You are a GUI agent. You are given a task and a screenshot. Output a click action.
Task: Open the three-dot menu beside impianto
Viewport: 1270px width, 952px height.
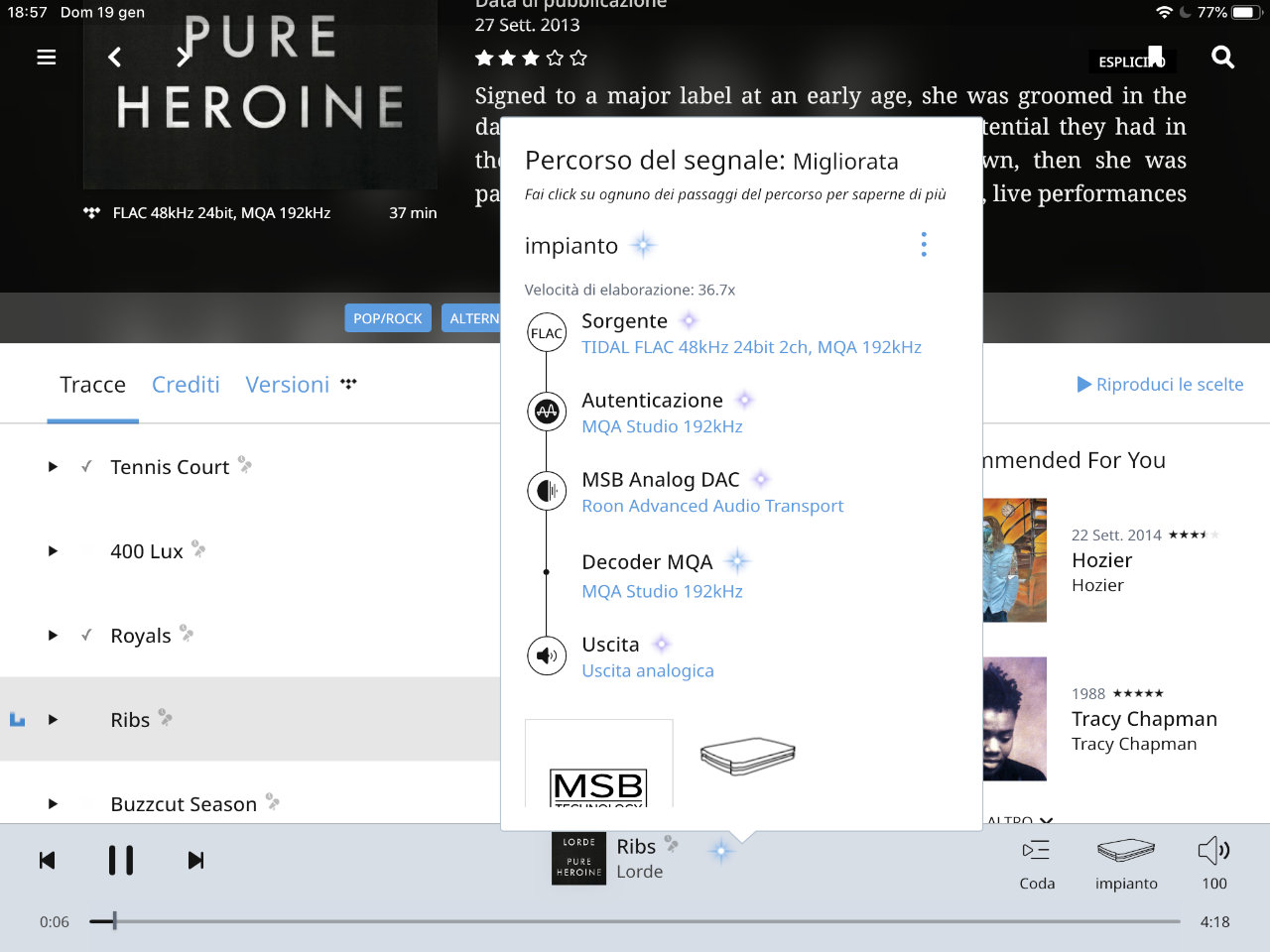coord(924,245)
